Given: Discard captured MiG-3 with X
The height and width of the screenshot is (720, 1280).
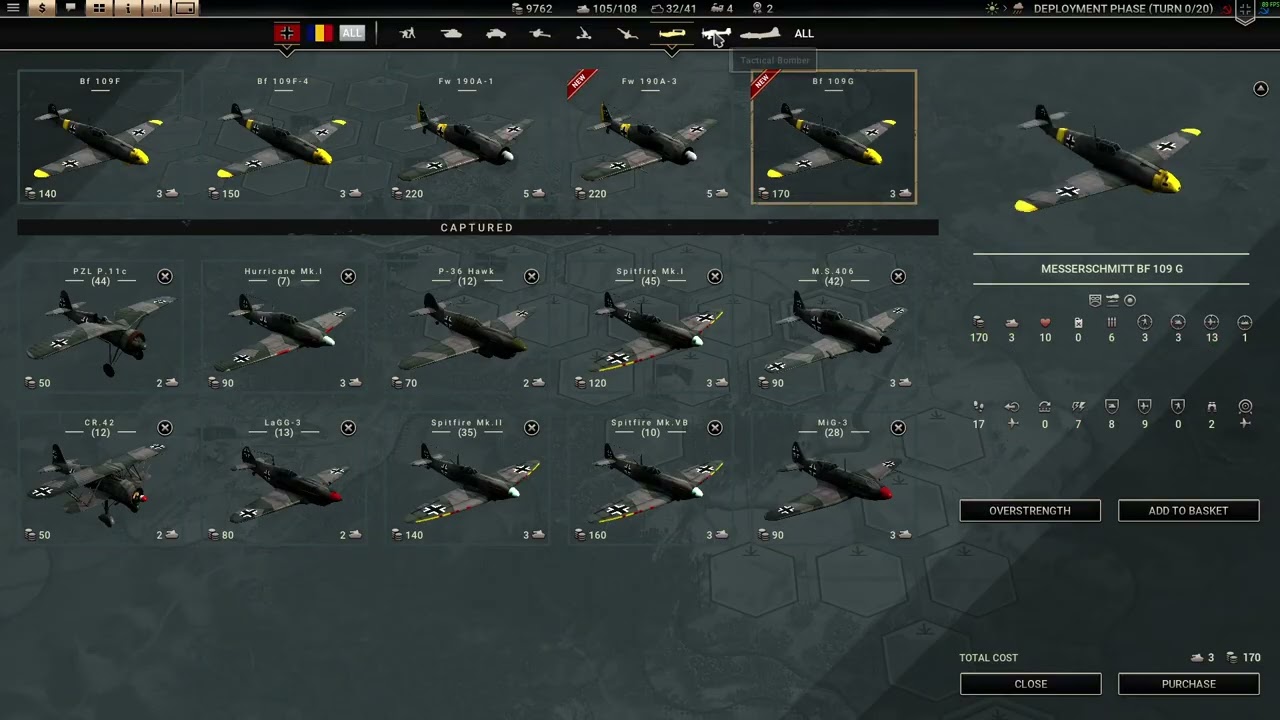Looking at the screenshot, I should tap(898, 428).
